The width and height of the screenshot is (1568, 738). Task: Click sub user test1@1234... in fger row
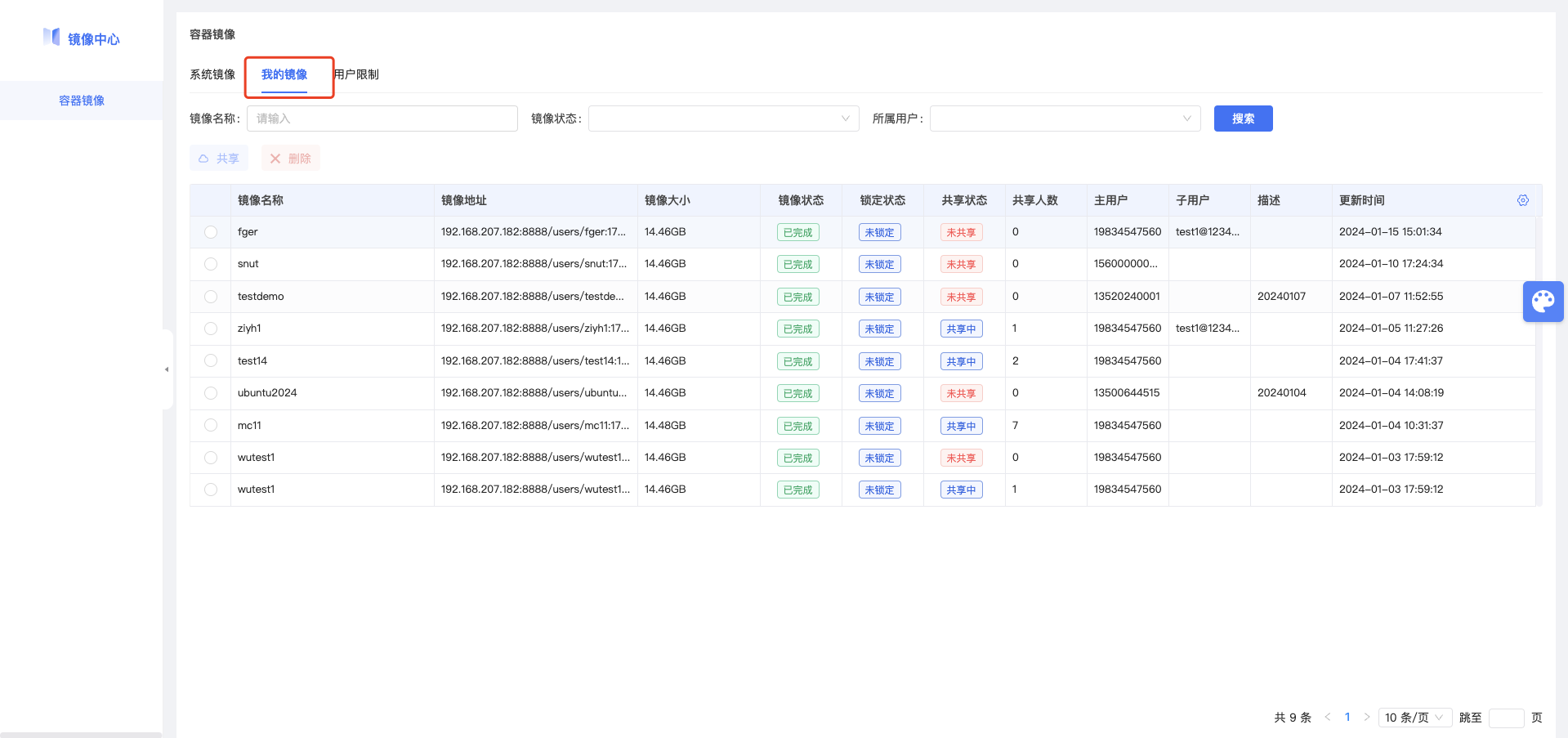(x=1208, y=231)
